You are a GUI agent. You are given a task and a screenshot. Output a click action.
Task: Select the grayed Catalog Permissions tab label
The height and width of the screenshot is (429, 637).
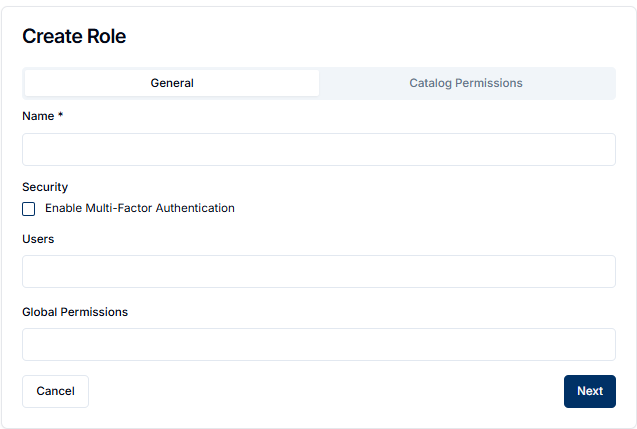click(466, 83)
